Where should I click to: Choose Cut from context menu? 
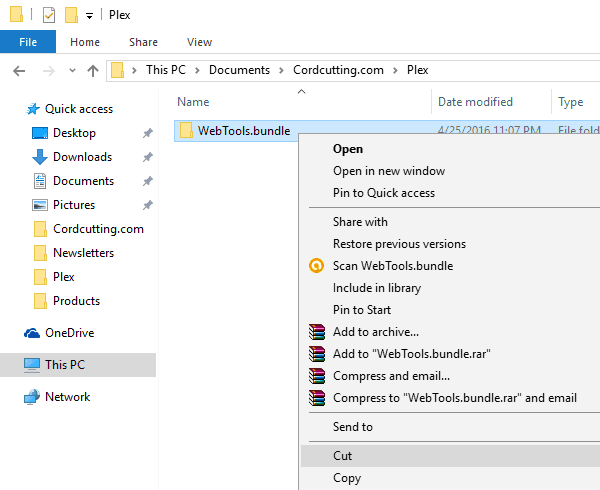(x=450, y=456)
